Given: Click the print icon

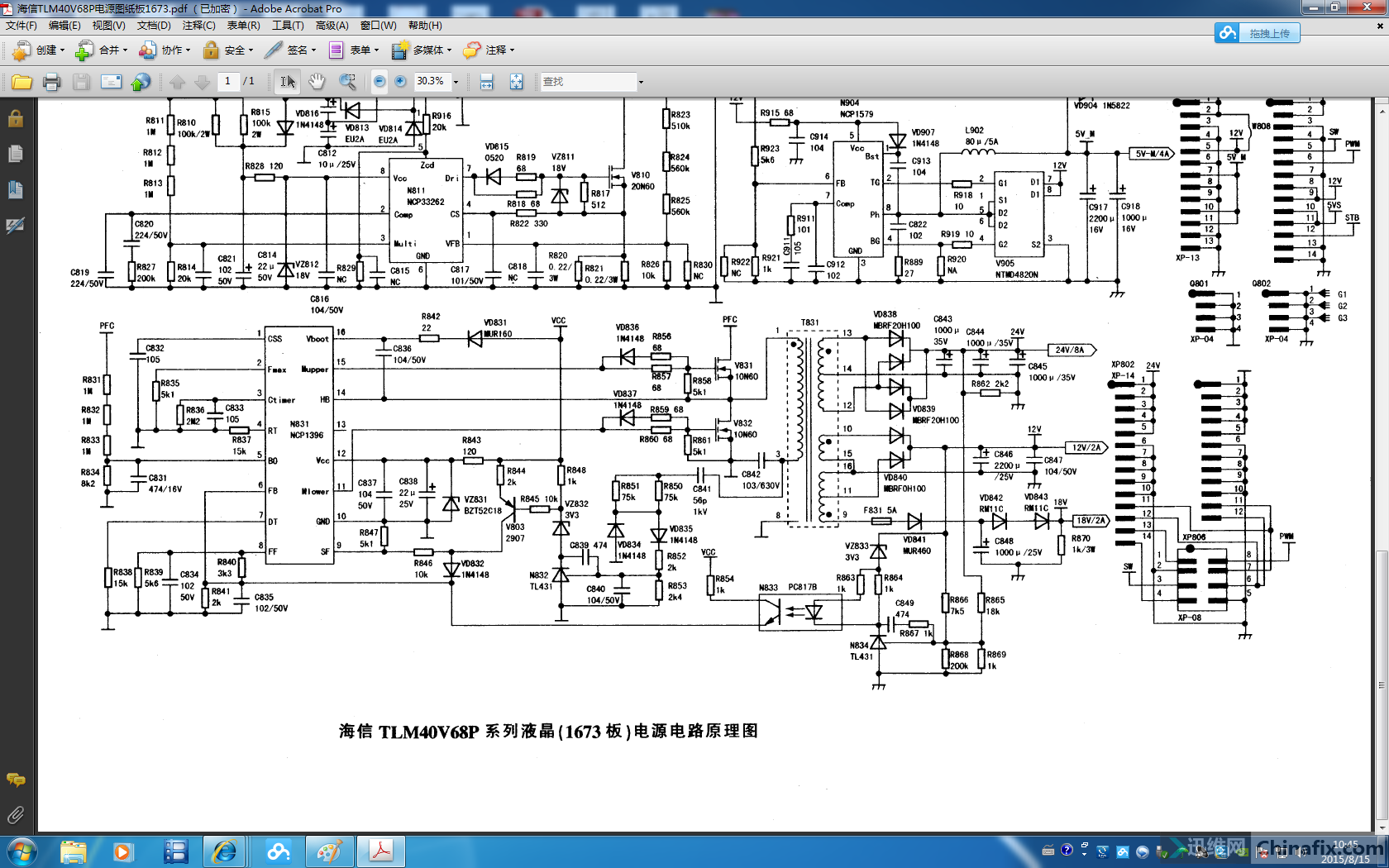Looking at the screenshot, I should [x=51, y=82].
